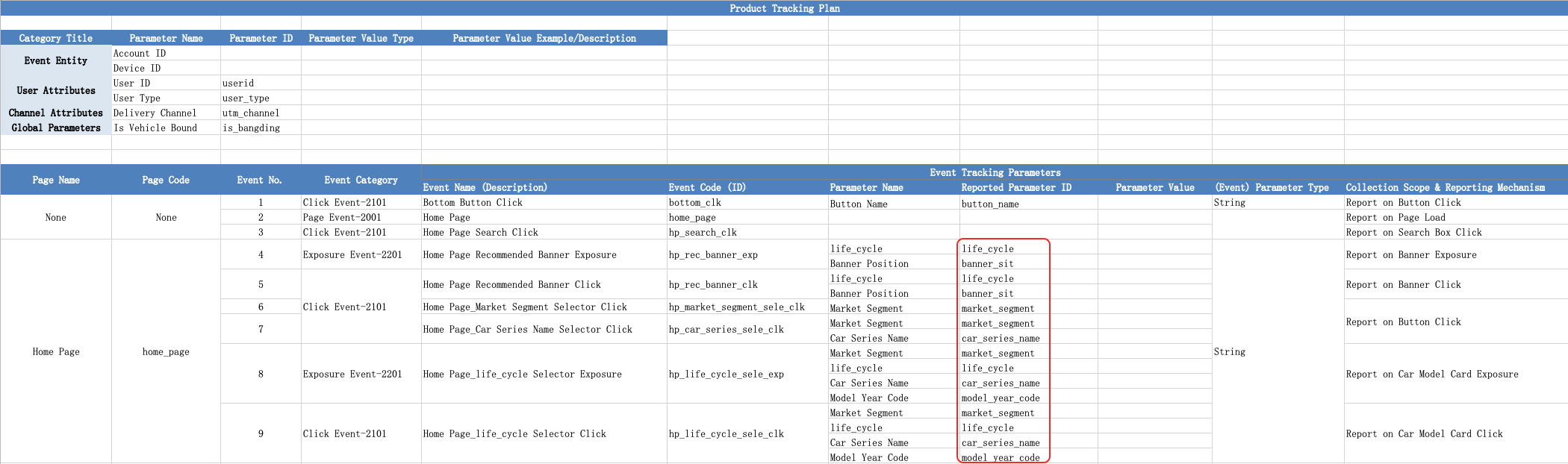The image size is (1568, 464).
Task: Click the 'Report on Page Load' cell
Action: coord(1456,217)
